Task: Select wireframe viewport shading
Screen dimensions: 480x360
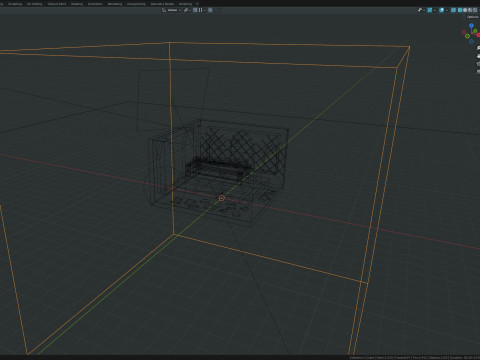Action: [x=460, y=10]
